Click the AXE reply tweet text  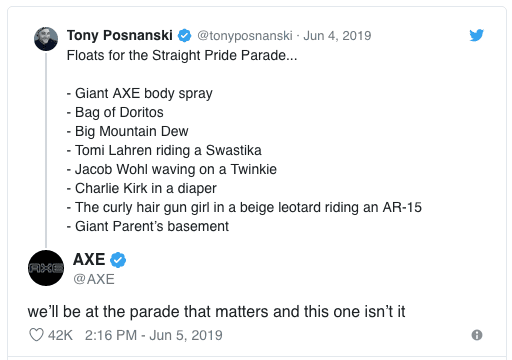(x=216, y=312)
